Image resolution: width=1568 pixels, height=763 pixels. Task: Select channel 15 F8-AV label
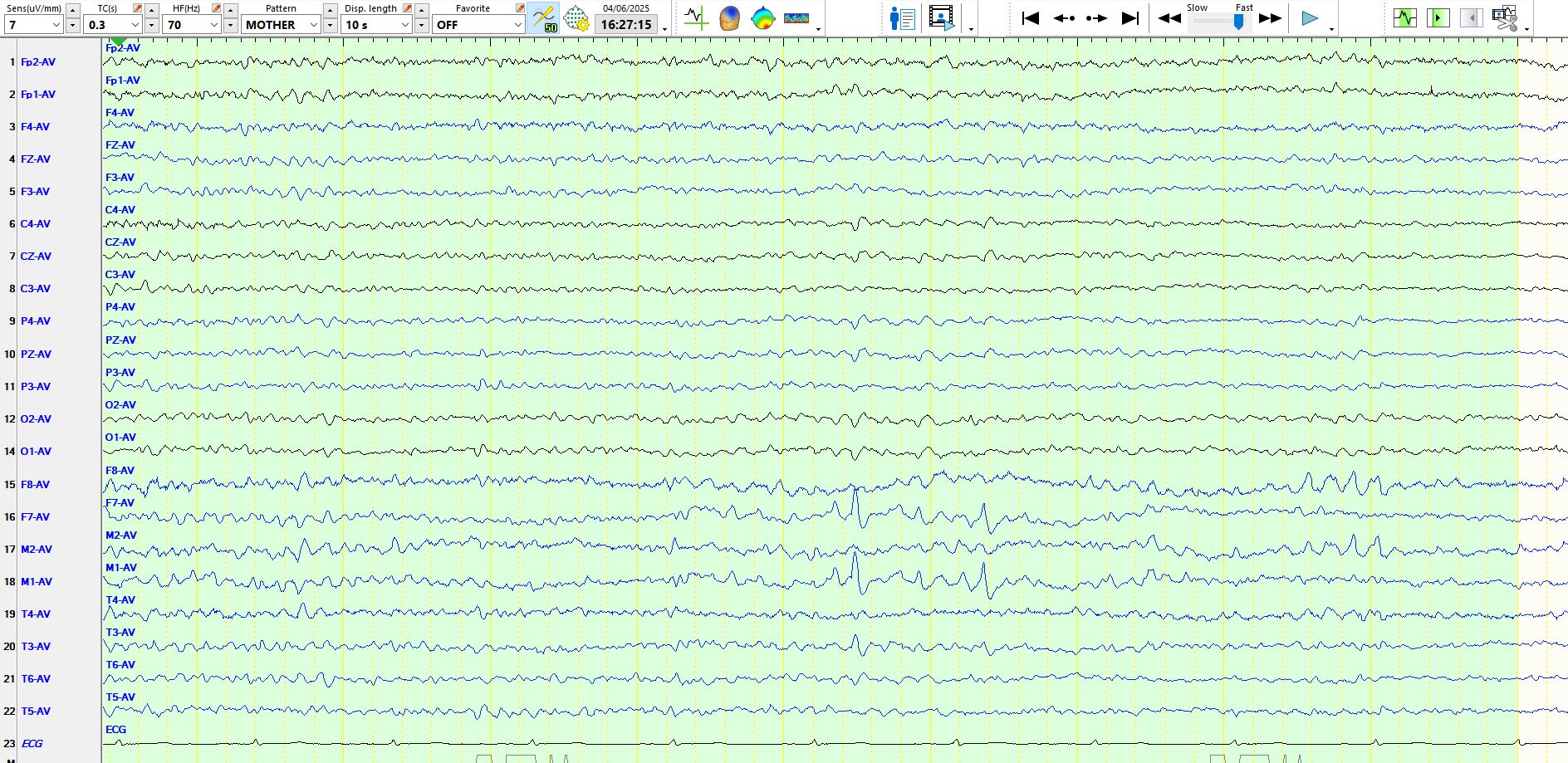(x=36, y=485)
